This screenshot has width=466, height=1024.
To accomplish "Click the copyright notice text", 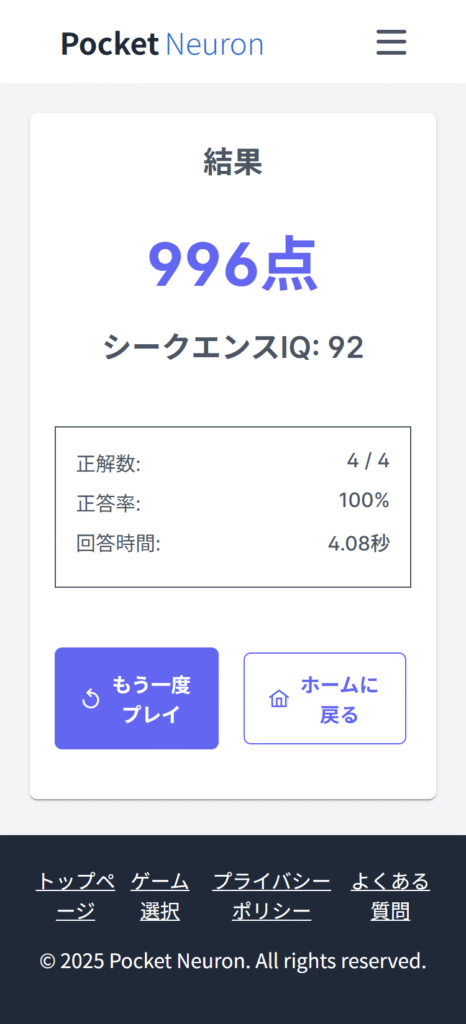I will 233,961.
